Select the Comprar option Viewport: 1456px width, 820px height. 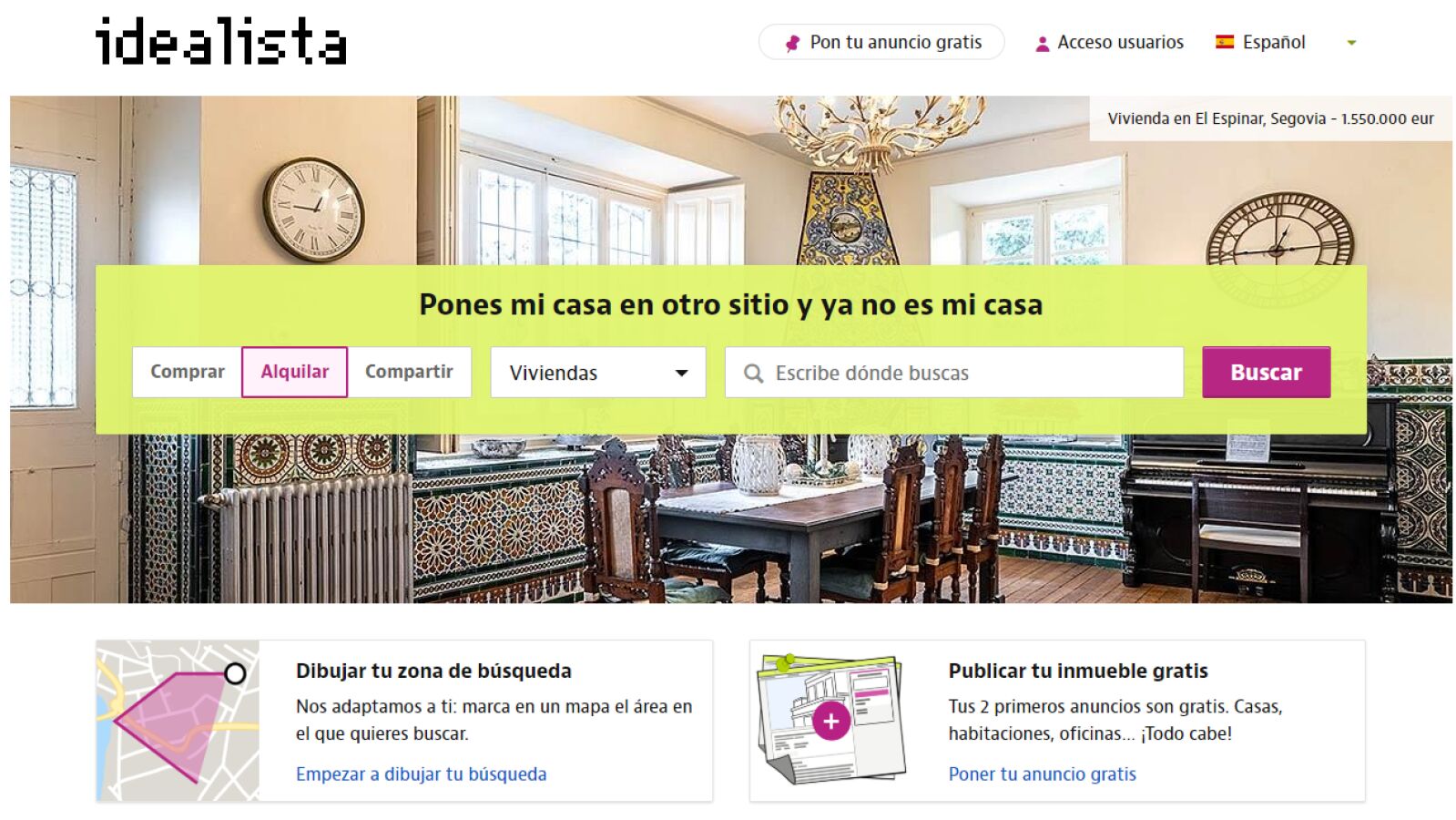(x=188, y=372)
